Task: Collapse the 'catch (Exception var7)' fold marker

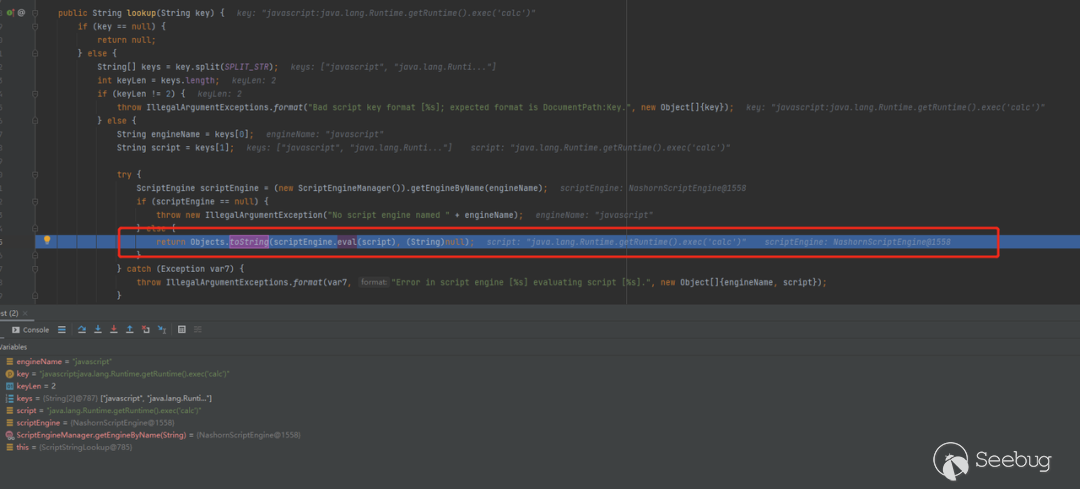Action: [35, 269]
